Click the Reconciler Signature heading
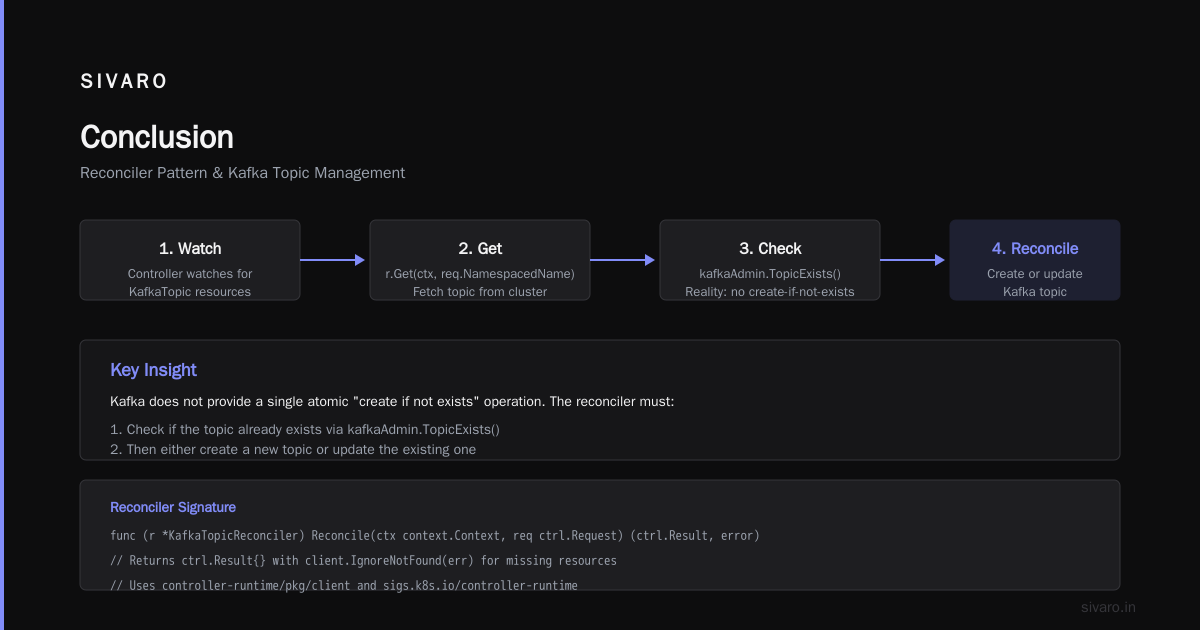 coord(173,507)
